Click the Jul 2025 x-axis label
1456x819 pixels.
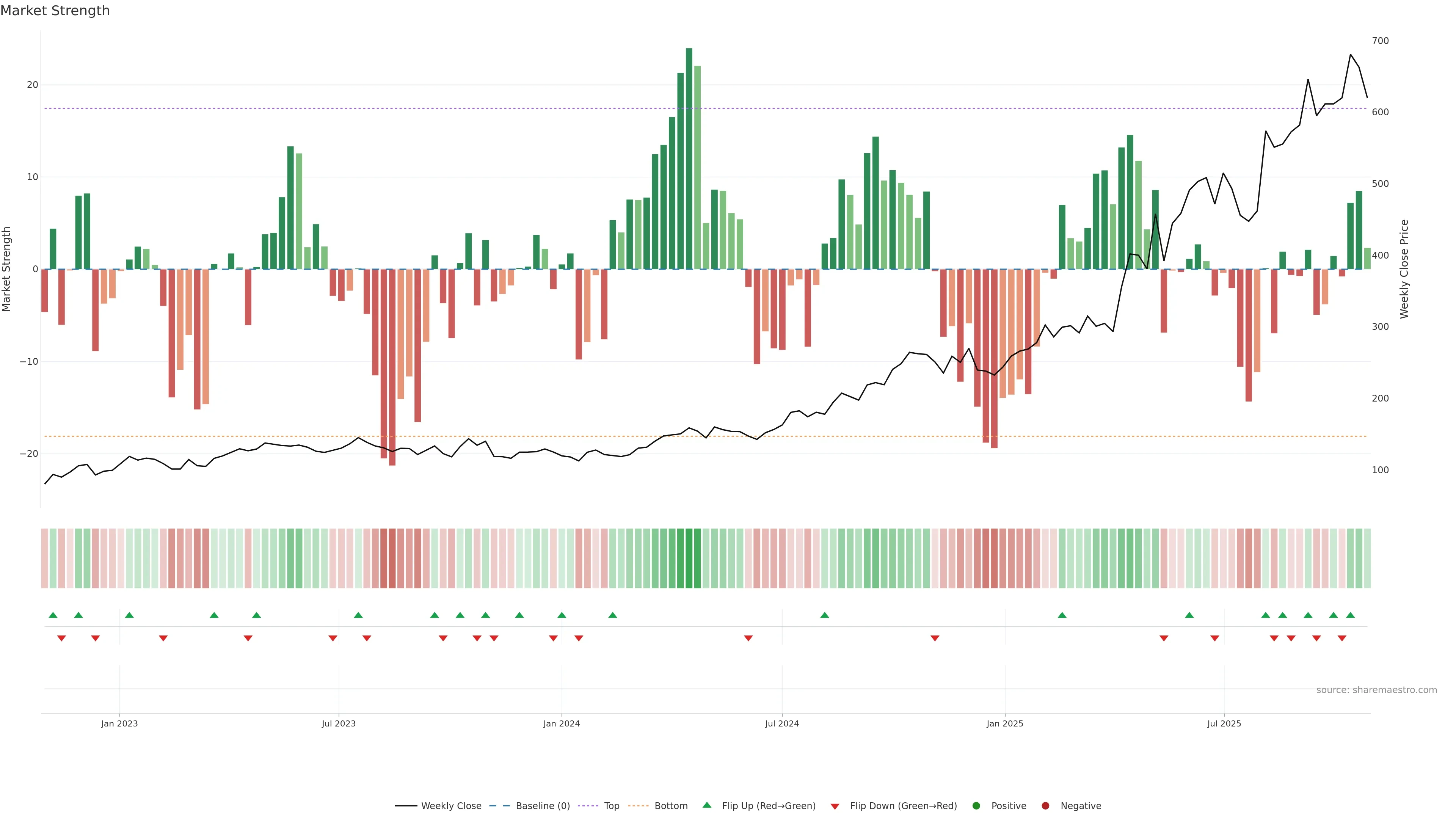pyautogui.click(x=1224, y=723)
